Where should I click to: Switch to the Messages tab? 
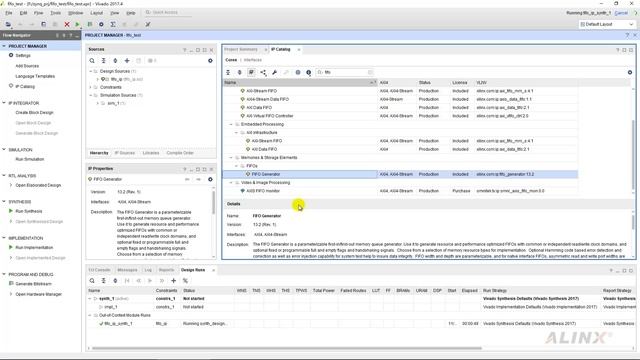click(x=127, y=270)
